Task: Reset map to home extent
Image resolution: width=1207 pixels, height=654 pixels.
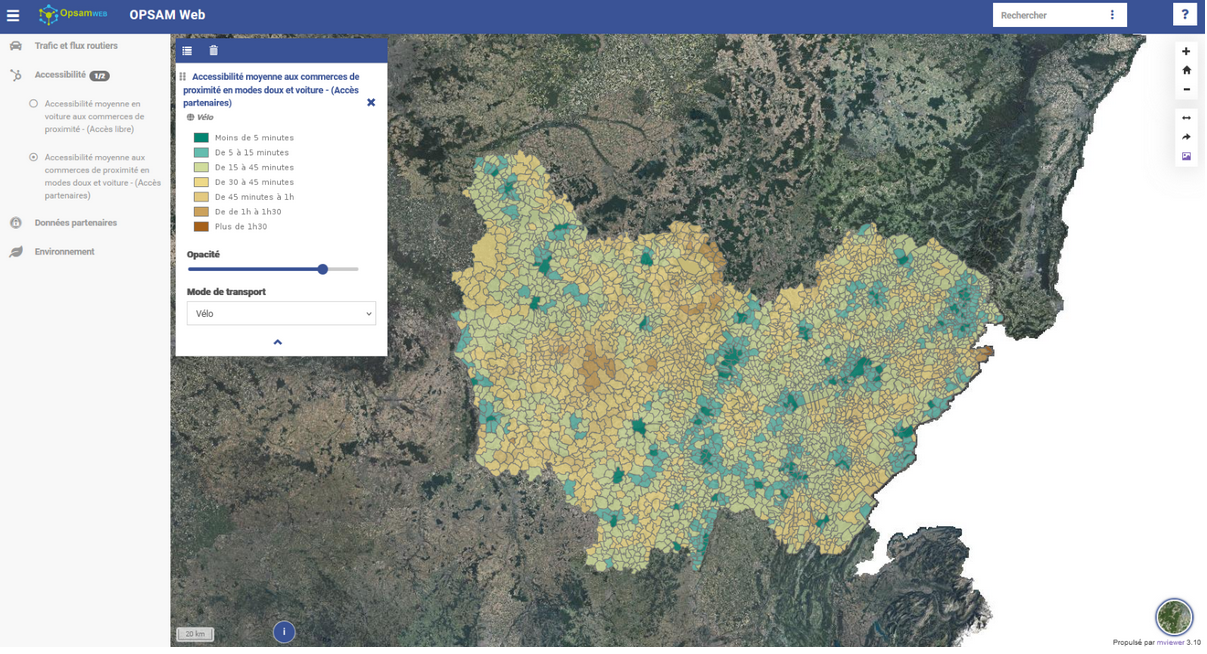Action: click(x=1188, y=70)
